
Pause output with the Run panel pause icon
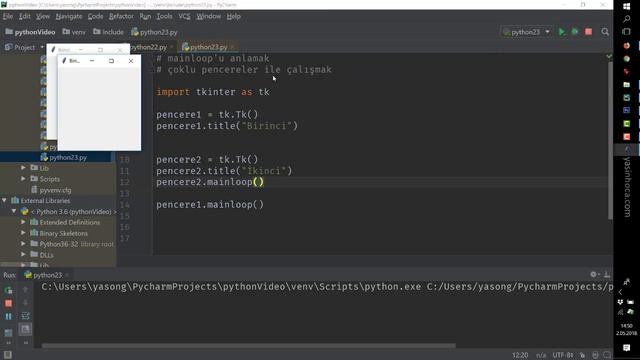8,316
